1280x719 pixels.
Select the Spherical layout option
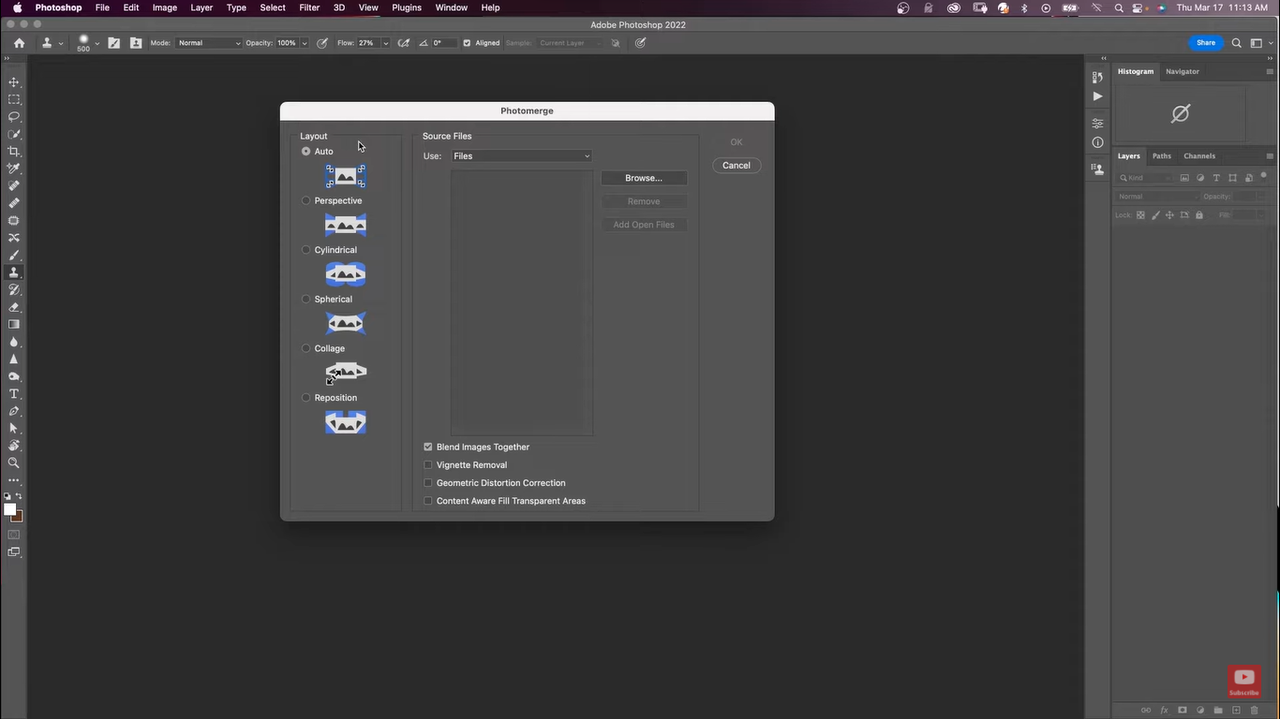(306, 299)
